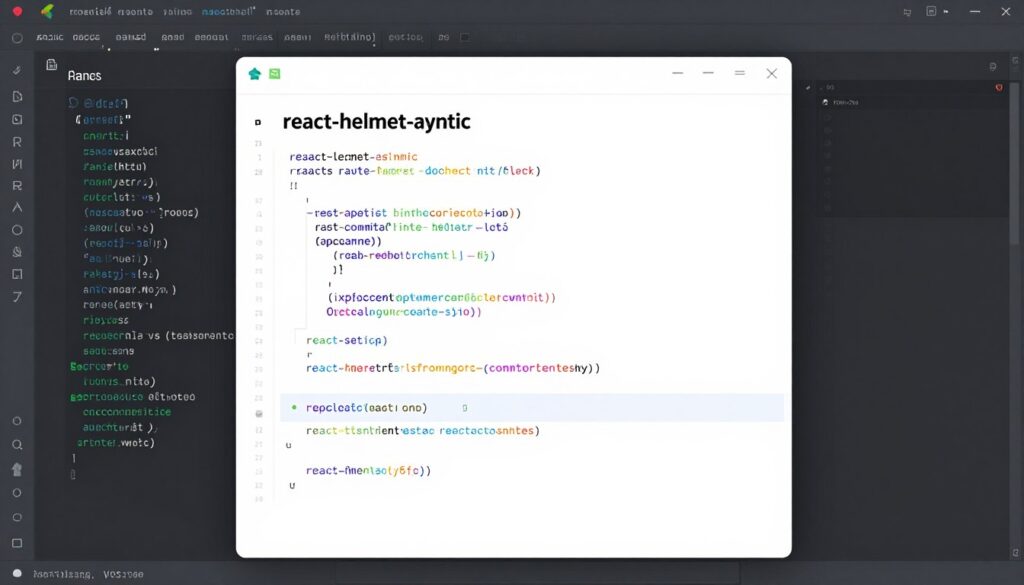Open the file page icon in left sidebar
Viewport: 1024px width, 585px height.
pyautogui.click(x=17, y=97)
